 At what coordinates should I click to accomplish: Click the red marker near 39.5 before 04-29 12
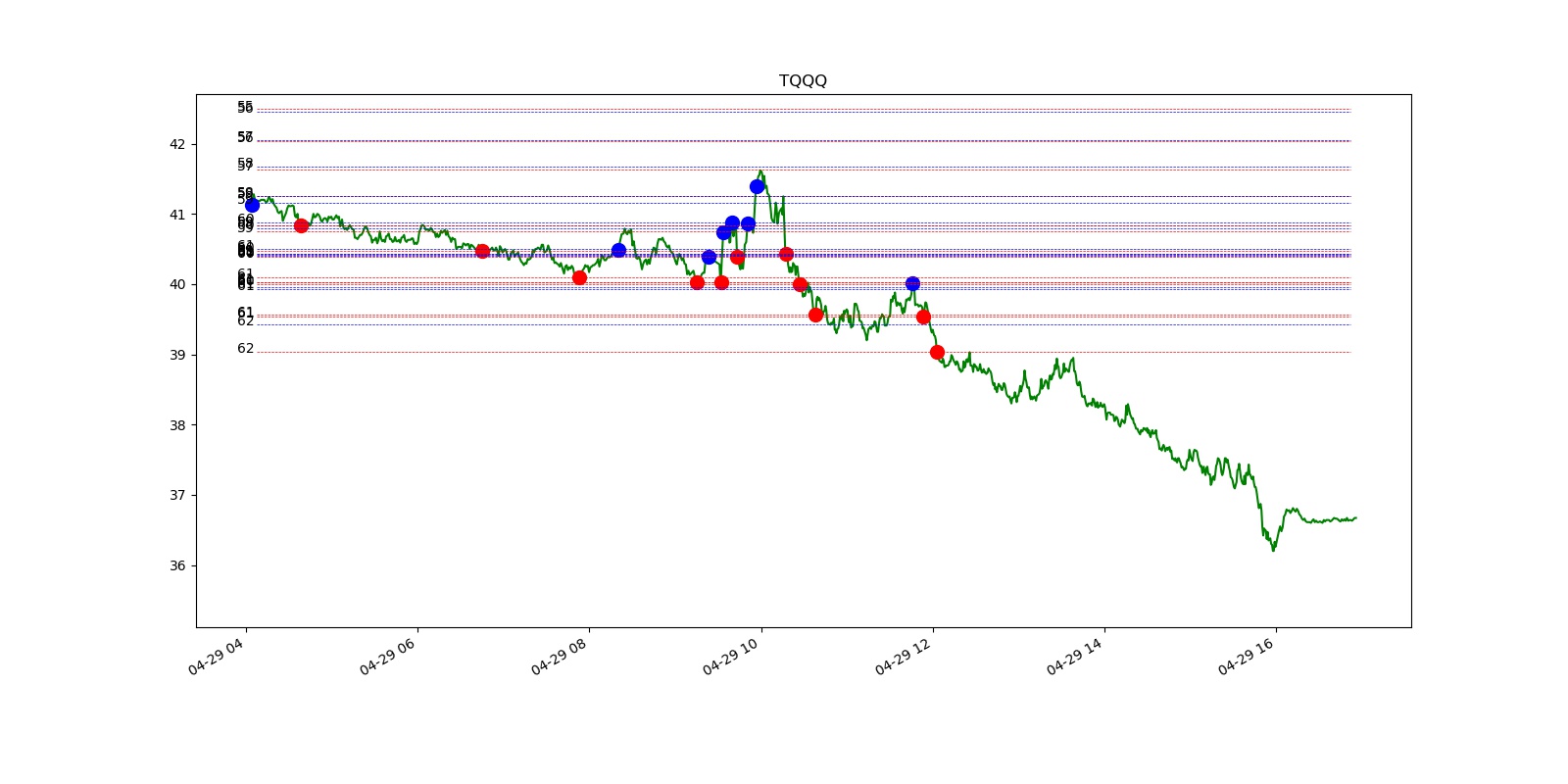coord(923,317)
